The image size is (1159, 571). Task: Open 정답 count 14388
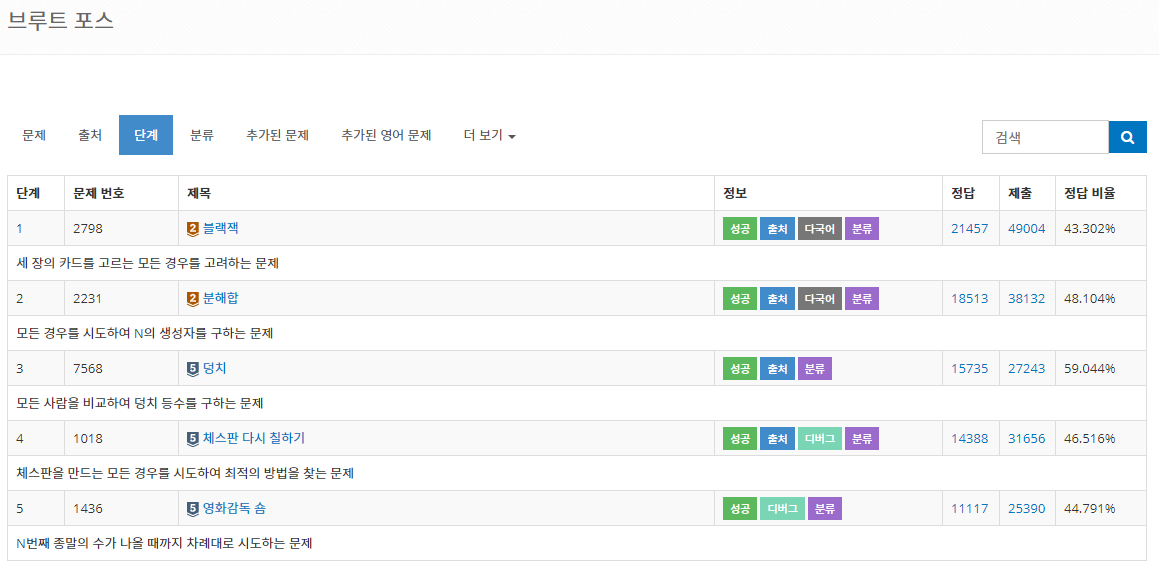click(x=970, y=438)
